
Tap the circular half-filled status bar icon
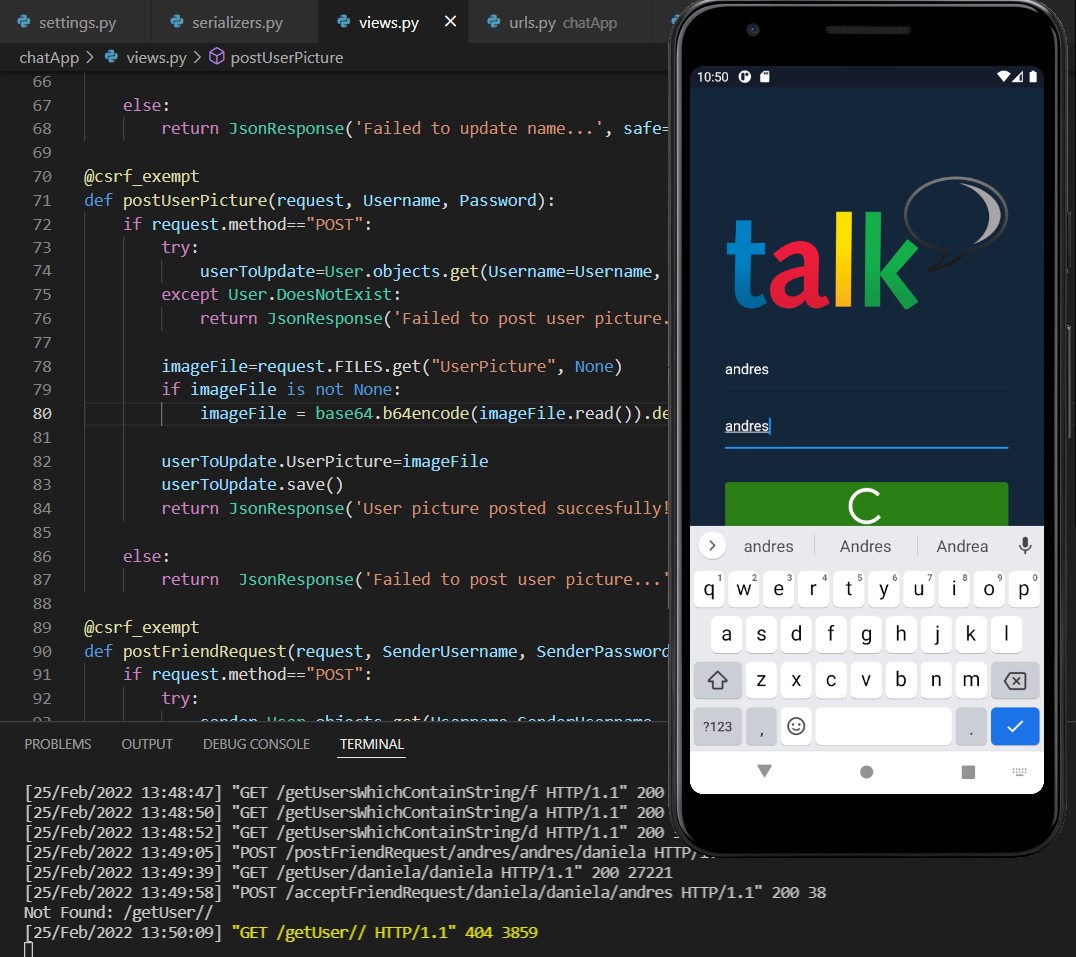[x=745, y=77]
